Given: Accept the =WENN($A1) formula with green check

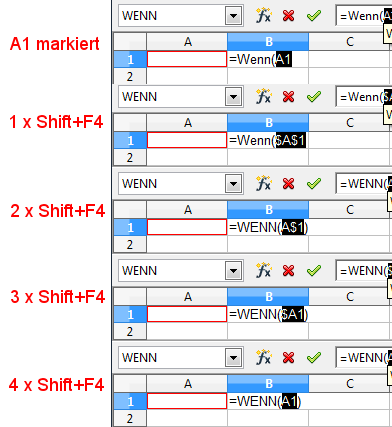Looking at the screenshot, I should click(314, 271).
